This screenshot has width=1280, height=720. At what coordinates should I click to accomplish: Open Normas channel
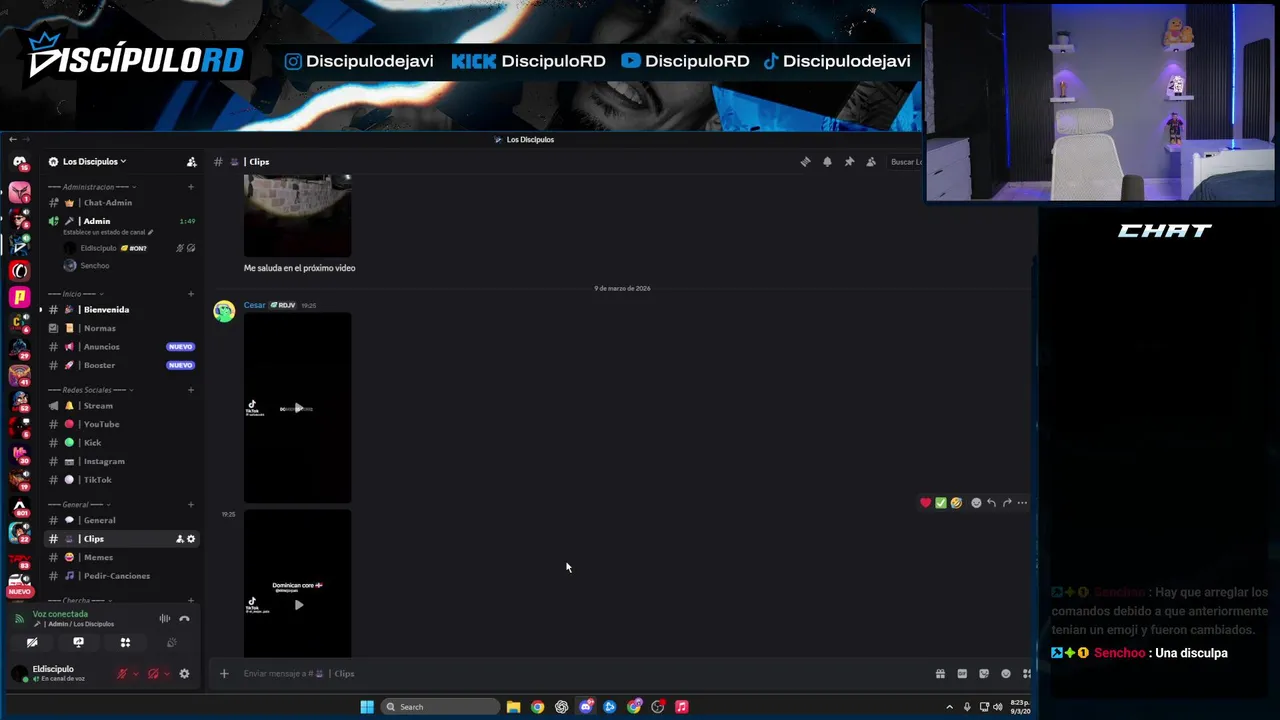click(121, 328)
